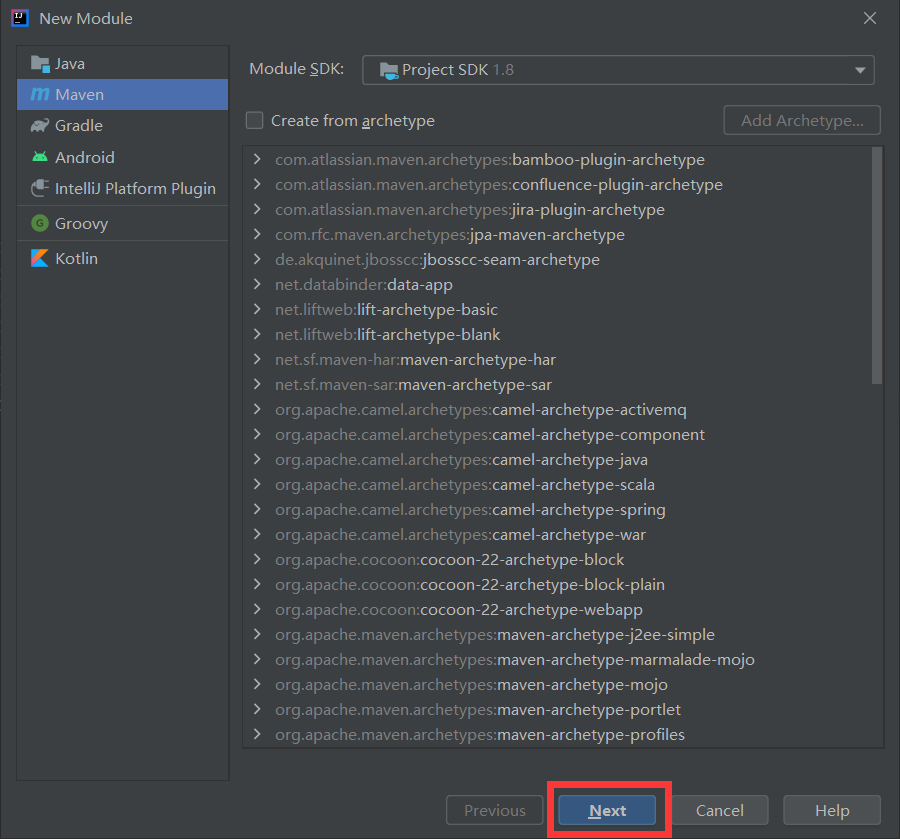Select cocoon-22-archetype-block entry
The width and height of the screenshot is (900, 839).
coord(449,560)
